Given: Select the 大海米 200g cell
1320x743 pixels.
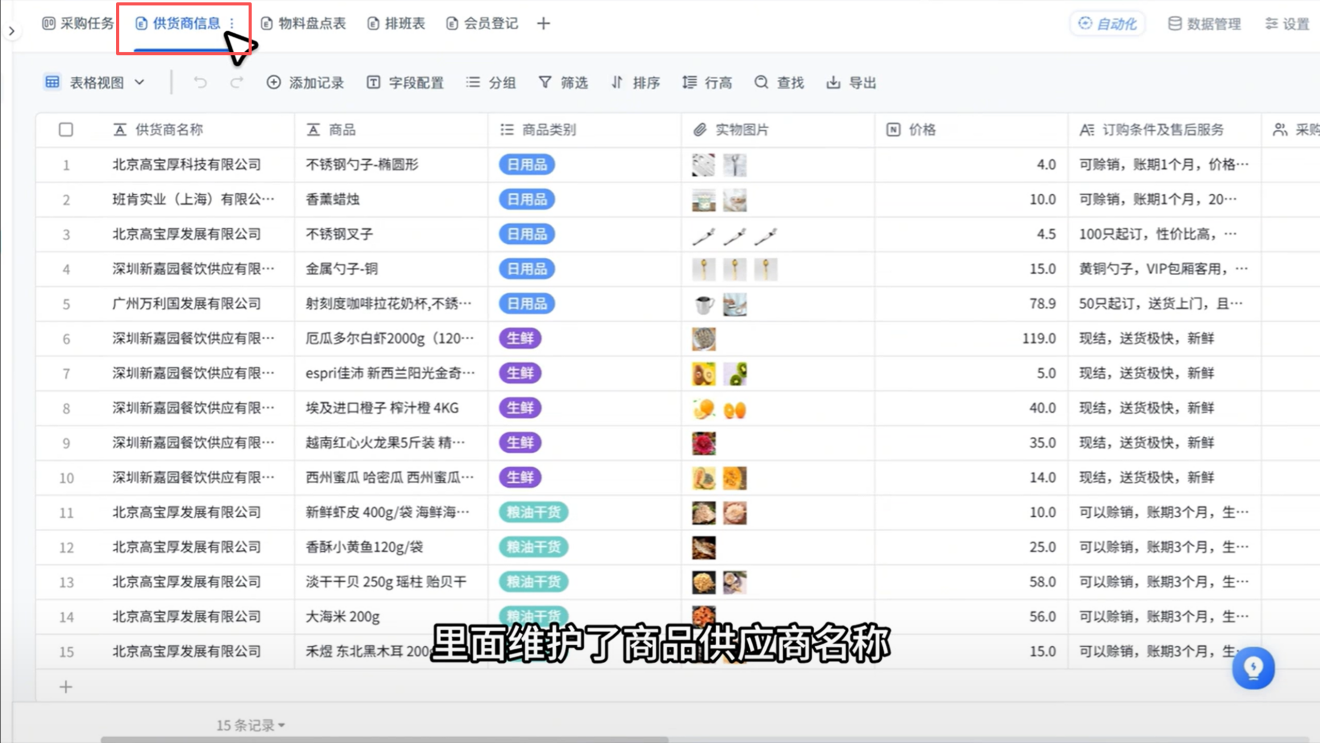Looking at the screenshot, I should (x=391, y=616).
